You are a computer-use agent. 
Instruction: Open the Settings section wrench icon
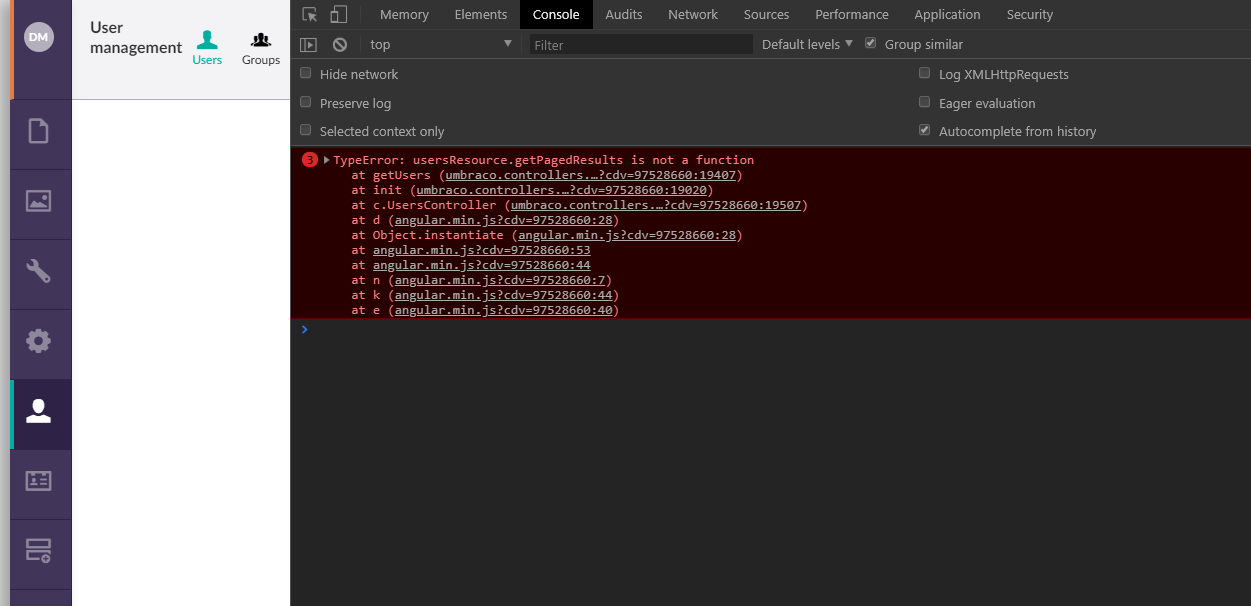(39, 271)
